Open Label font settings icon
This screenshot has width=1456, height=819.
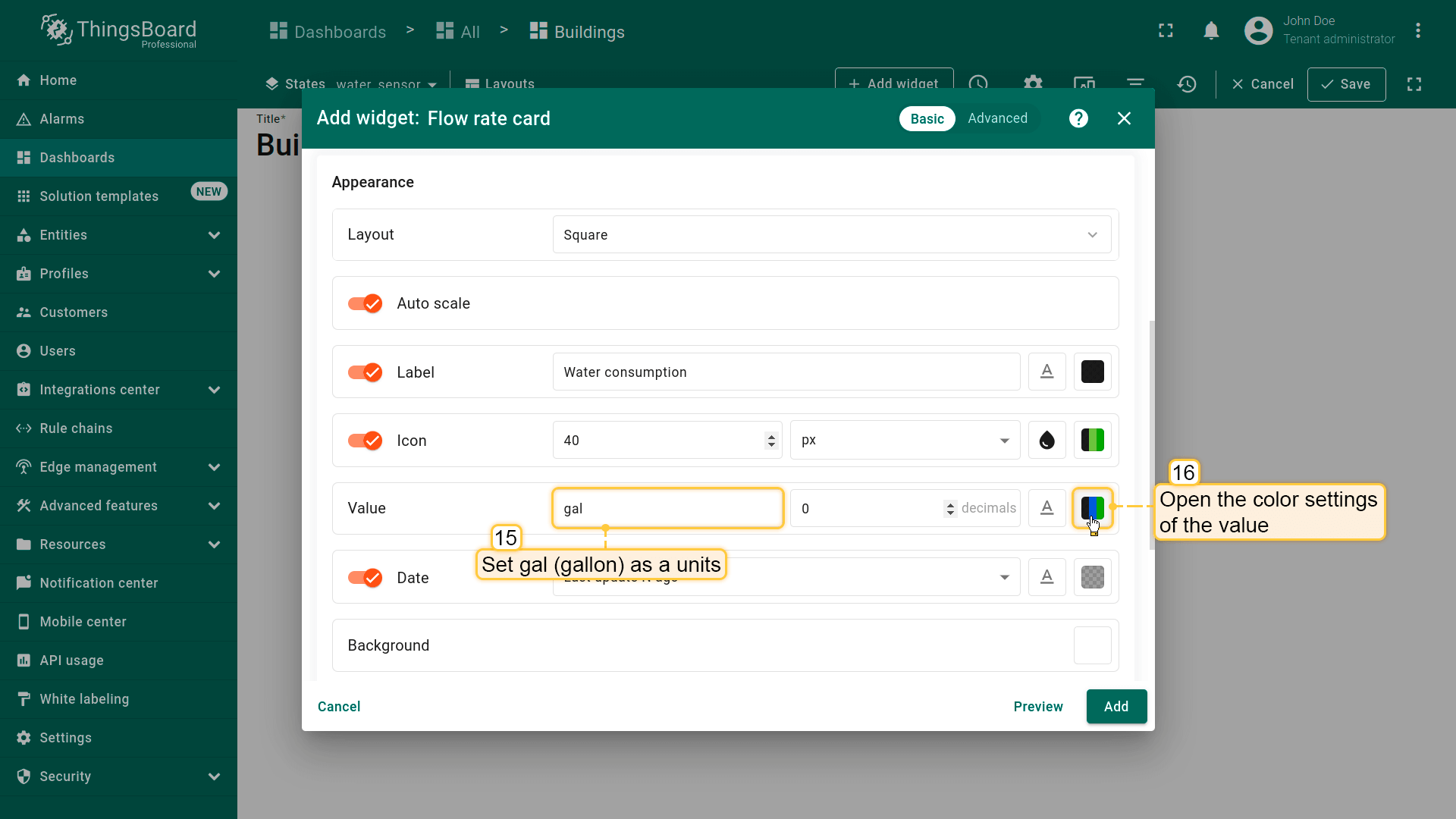click(1046, 372)
